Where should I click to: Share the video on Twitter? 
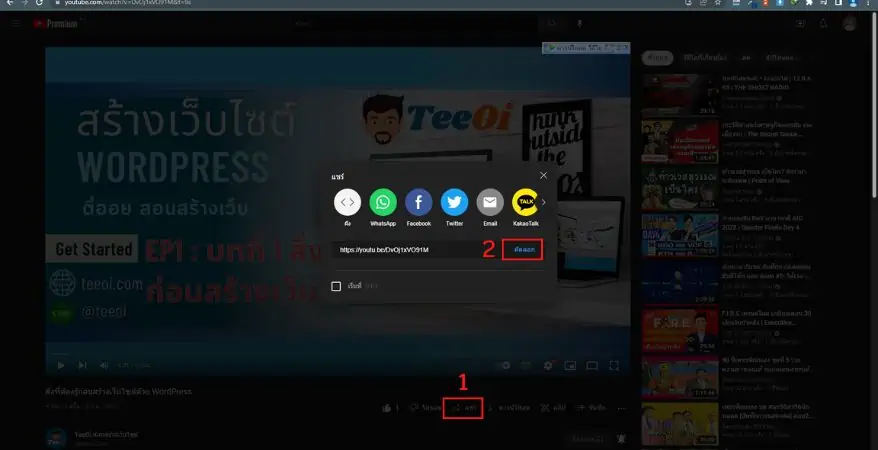tap(454, 202)
